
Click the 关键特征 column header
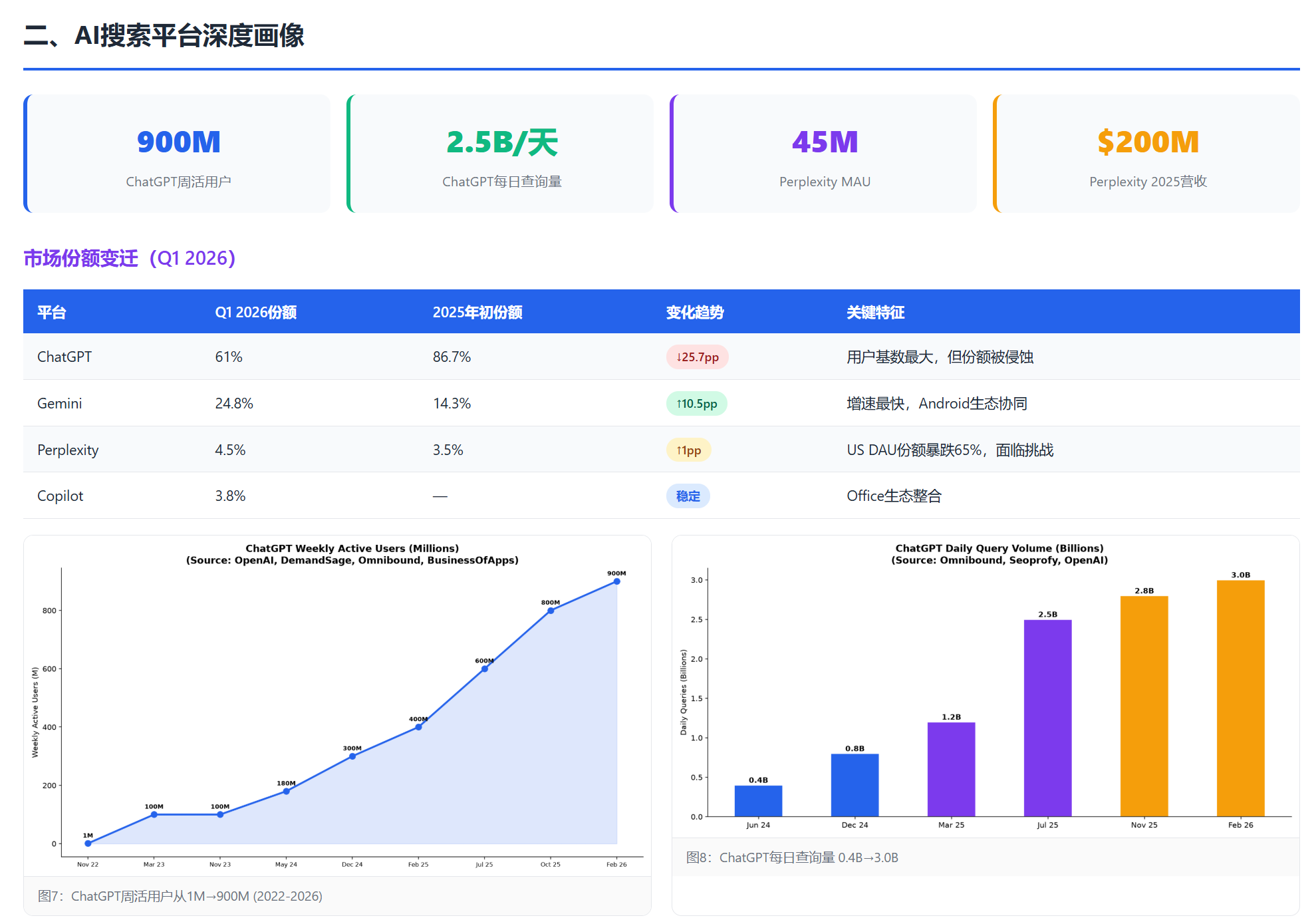tap(875, 312)
